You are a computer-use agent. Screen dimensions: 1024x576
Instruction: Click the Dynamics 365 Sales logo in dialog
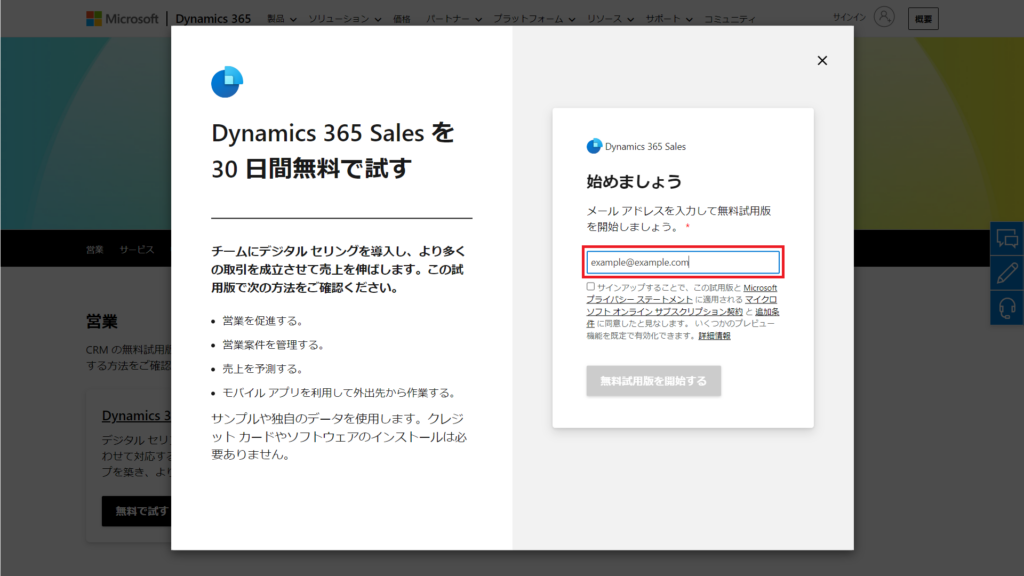(x=227, y=82)
